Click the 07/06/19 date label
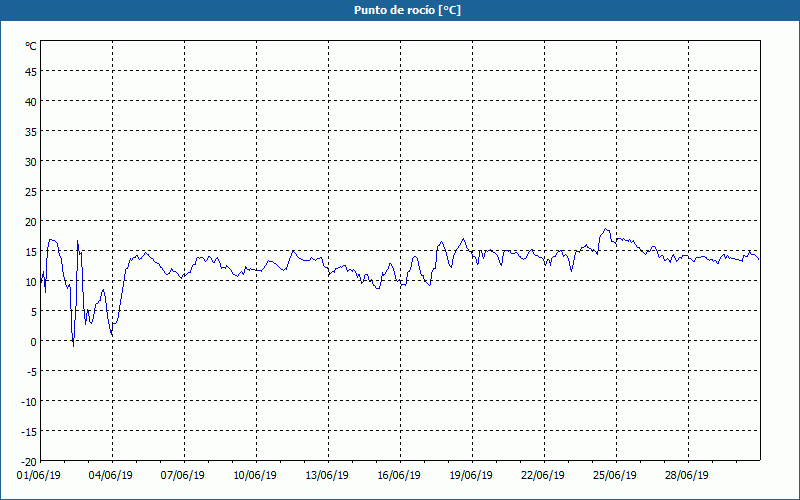This screenshot has height=500, width=800. [x=183, y=476]
